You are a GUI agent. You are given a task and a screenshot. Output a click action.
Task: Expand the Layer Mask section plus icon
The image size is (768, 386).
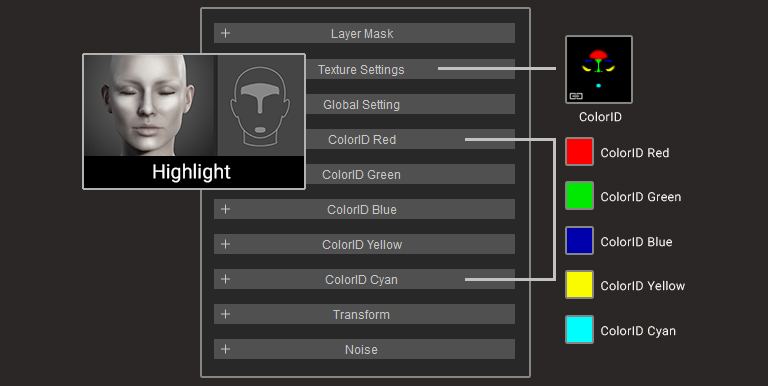(225, 33)
